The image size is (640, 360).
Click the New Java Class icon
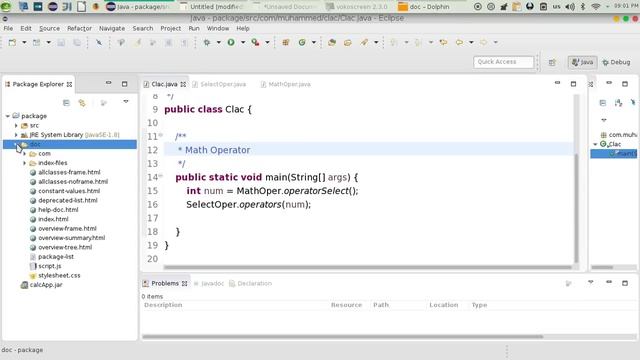pyautogui.click(x=302, y=42)
